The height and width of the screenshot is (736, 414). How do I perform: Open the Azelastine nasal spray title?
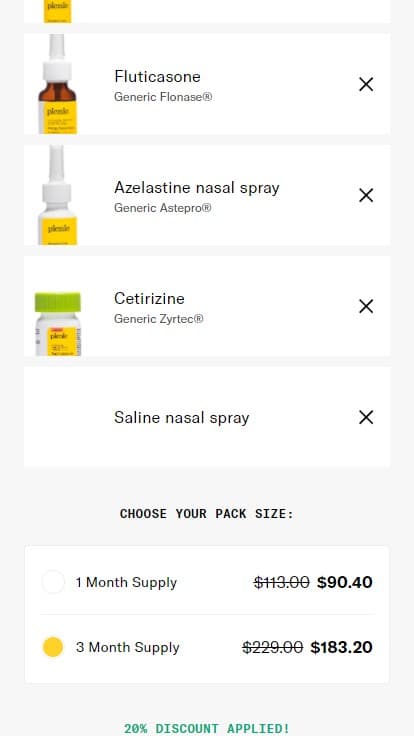tap(197, 188)
